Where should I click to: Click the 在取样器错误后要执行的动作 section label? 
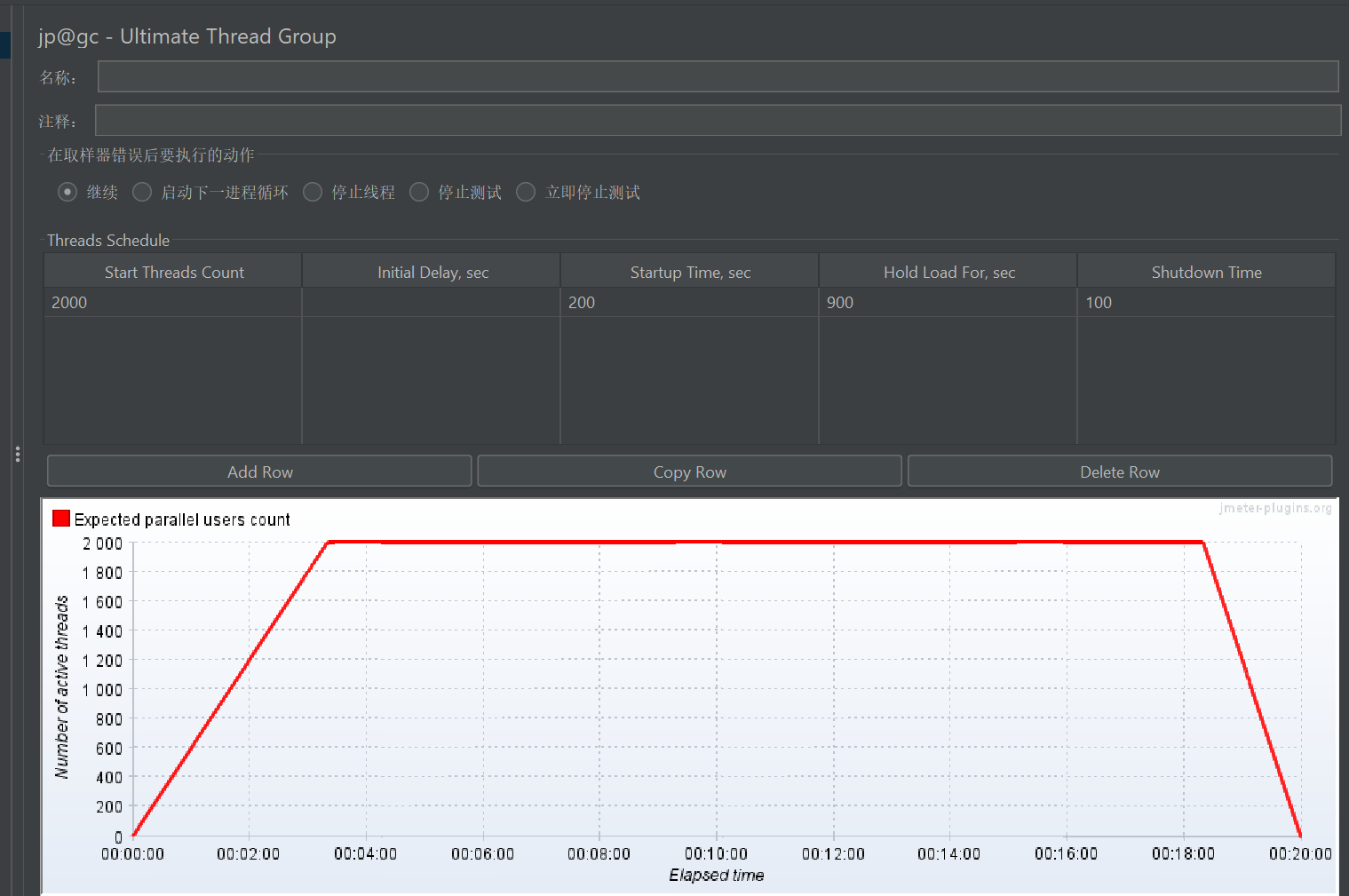click(x=151, y=155)
